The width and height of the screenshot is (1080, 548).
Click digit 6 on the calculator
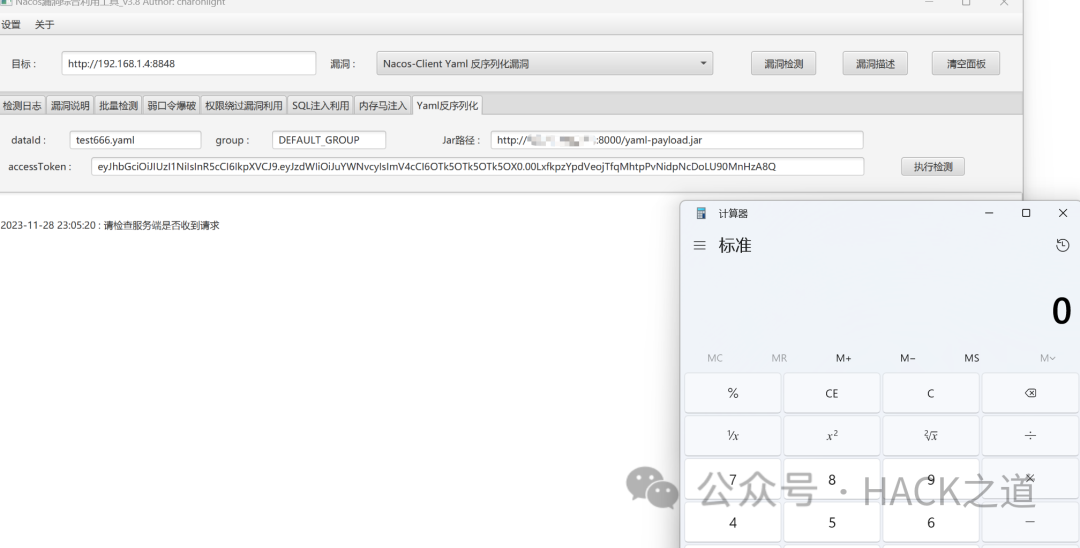(x=931, y=522)
